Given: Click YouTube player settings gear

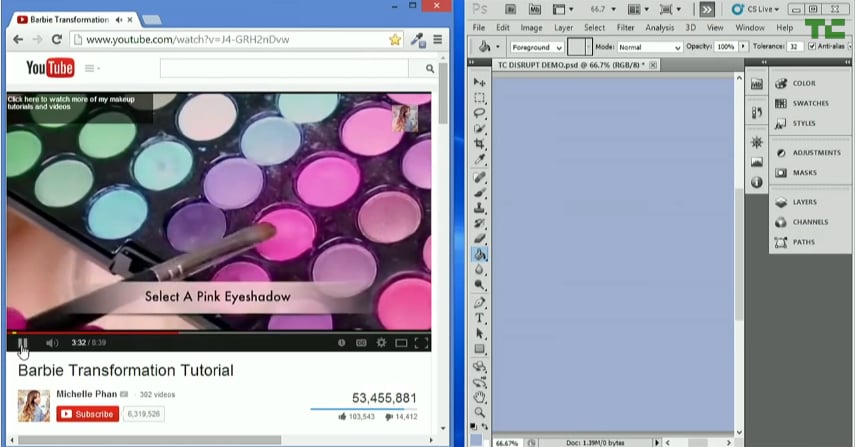Looking at the screenshot, I should click(381, 342).
